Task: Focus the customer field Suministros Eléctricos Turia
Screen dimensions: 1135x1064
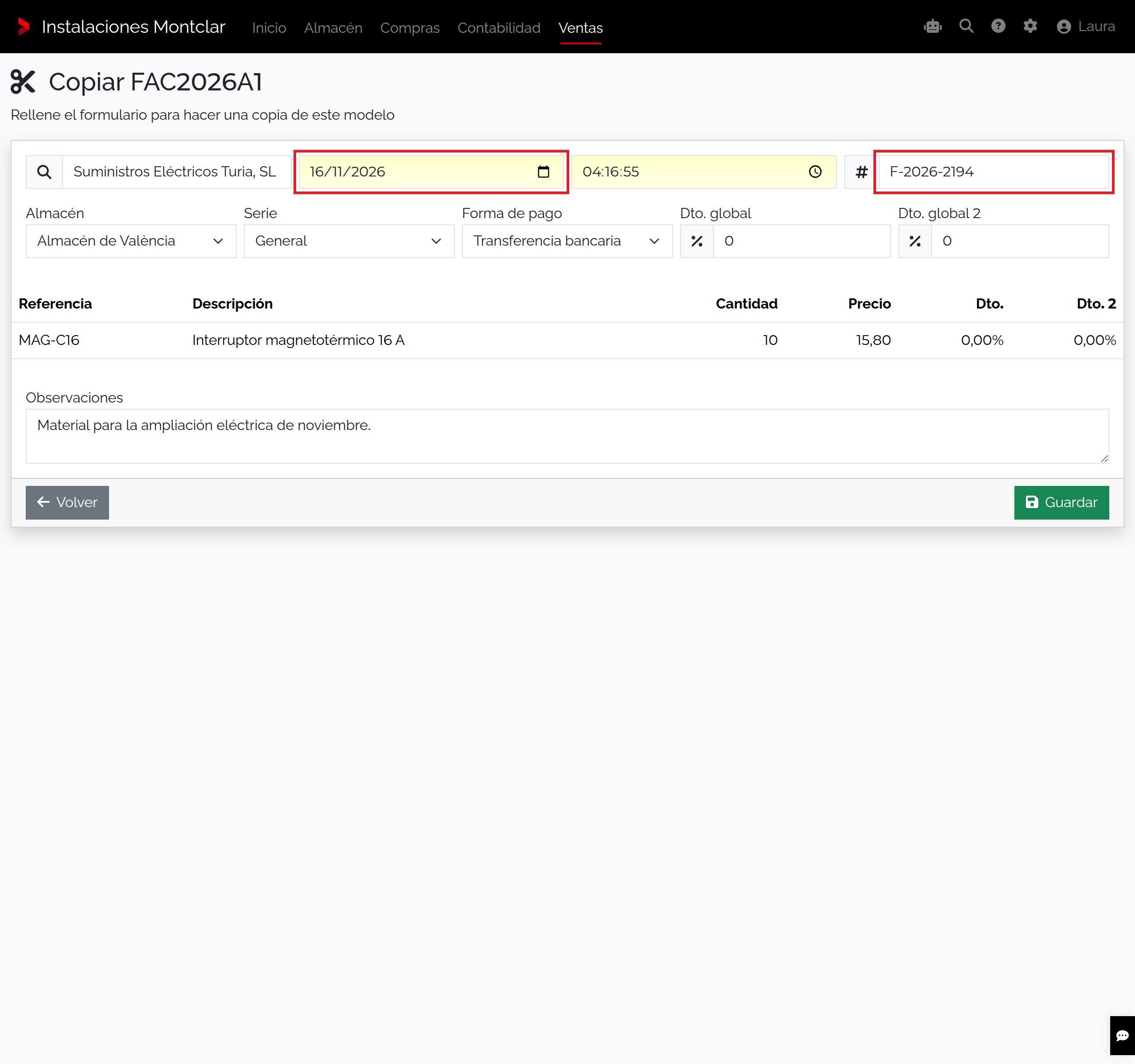Action: pos(176,172)
